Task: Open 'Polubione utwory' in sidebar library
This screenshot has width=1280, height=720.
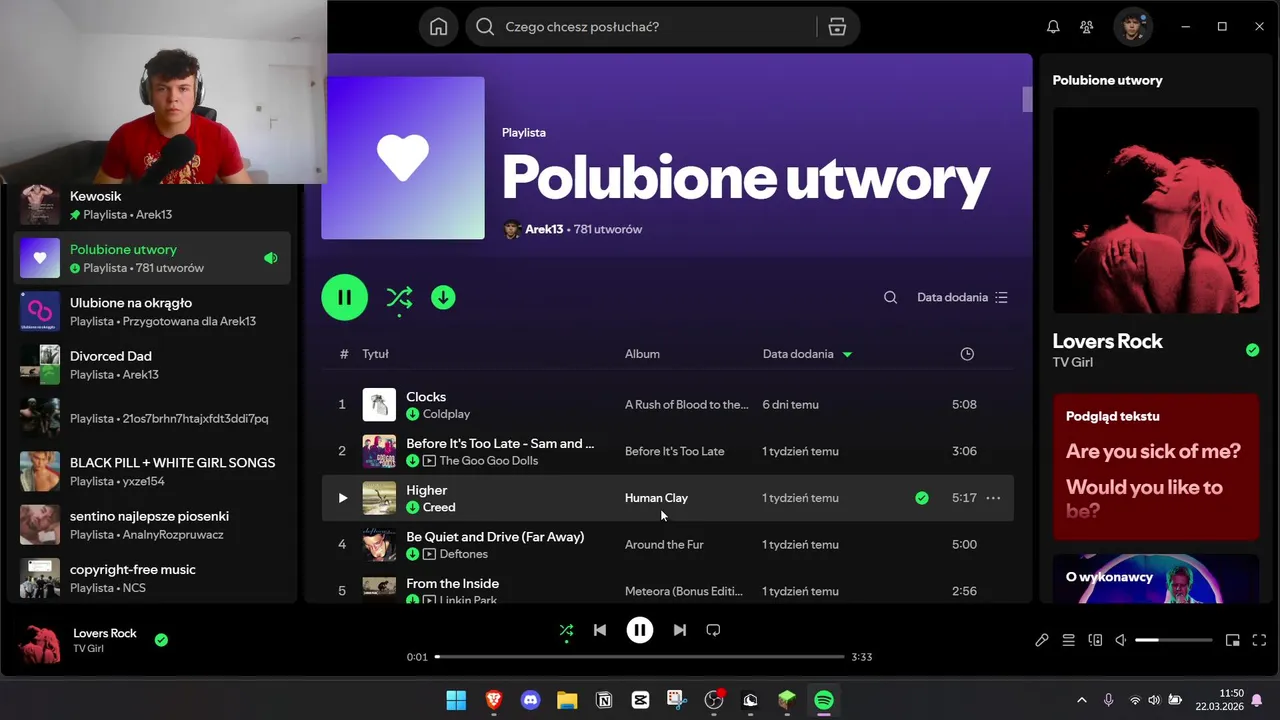Action: pyautogui.click(x=152, y=258)
